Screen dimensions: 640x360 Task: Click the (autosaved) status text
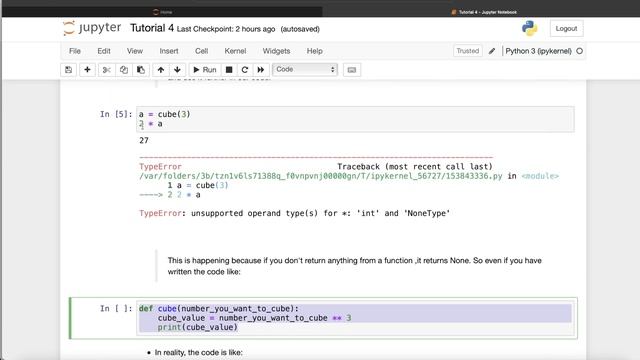coord(300,29)
